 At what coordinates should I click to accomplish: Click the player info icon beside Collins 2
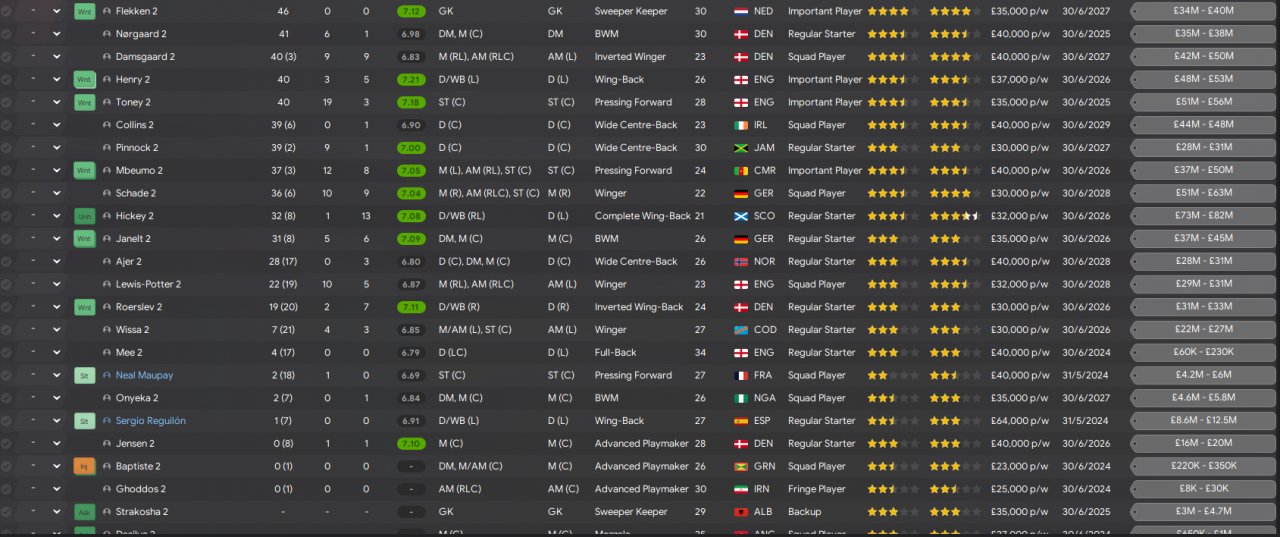tap(107, 125)
